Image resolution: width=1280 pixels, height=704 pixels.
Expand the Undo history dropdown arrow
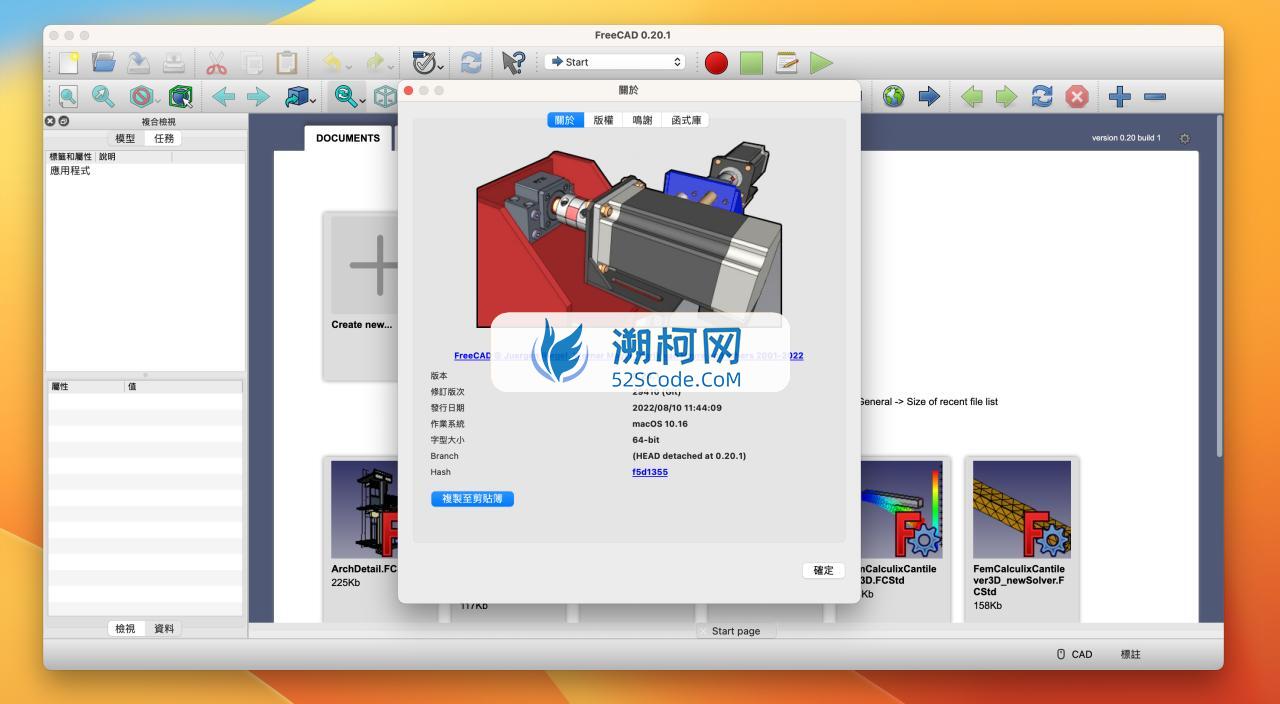pos(348,66)
